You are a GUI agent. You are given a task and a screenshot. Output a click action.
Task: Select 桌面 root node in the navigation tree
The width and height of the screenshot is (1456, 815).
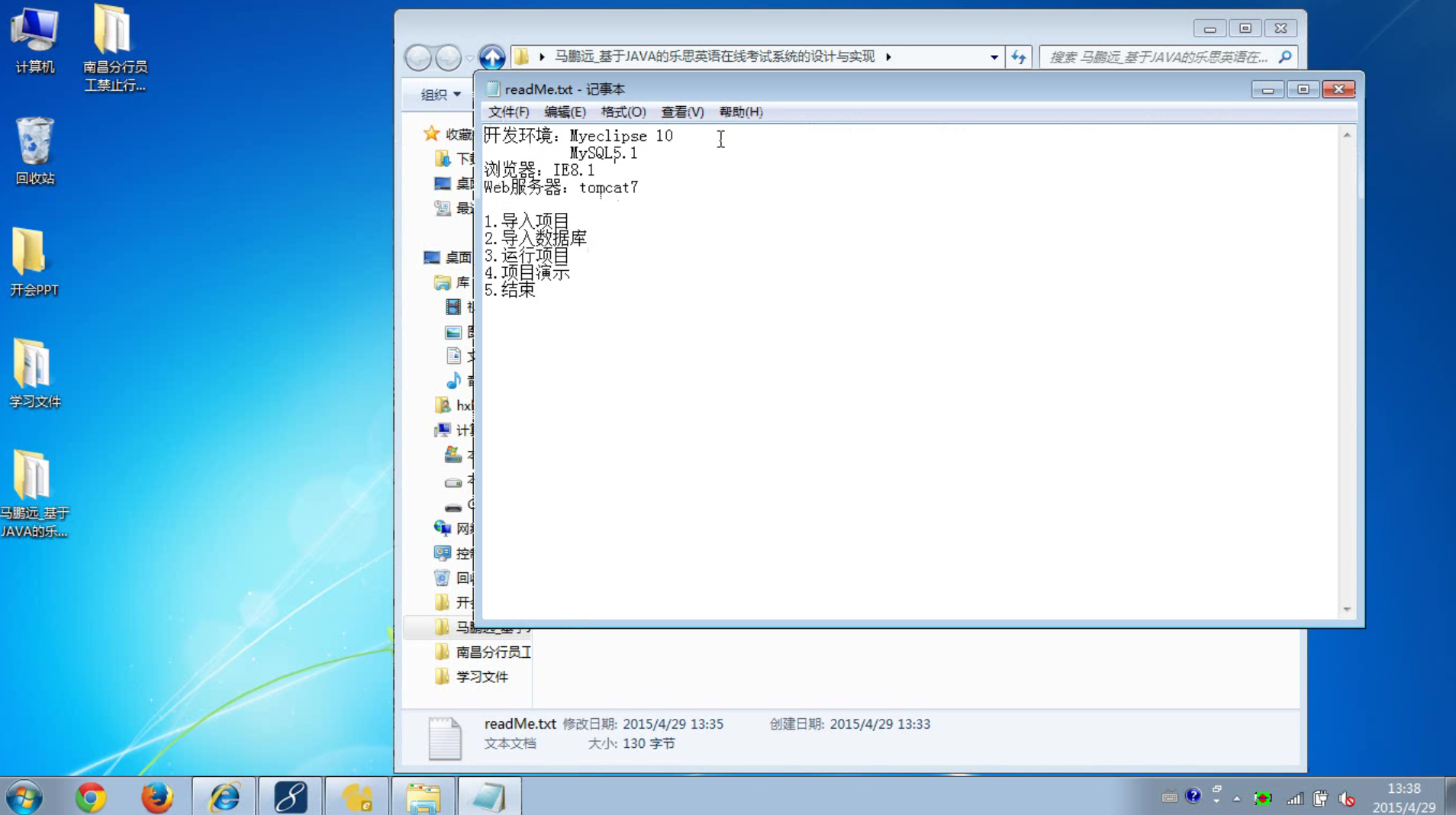pyautogui.click(x=448, y=258)
